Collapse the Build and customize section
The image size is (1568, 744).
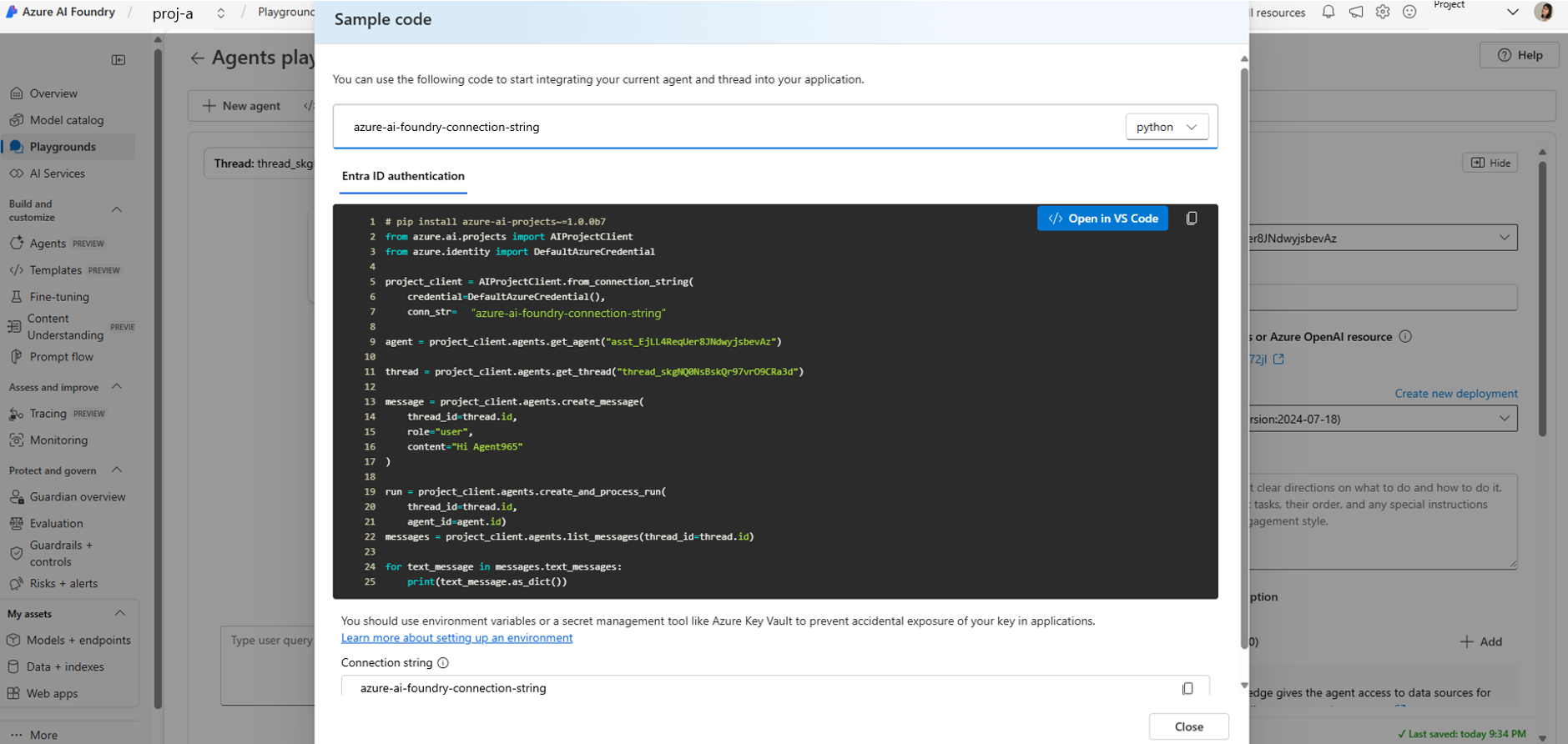(x=117, y=209)
